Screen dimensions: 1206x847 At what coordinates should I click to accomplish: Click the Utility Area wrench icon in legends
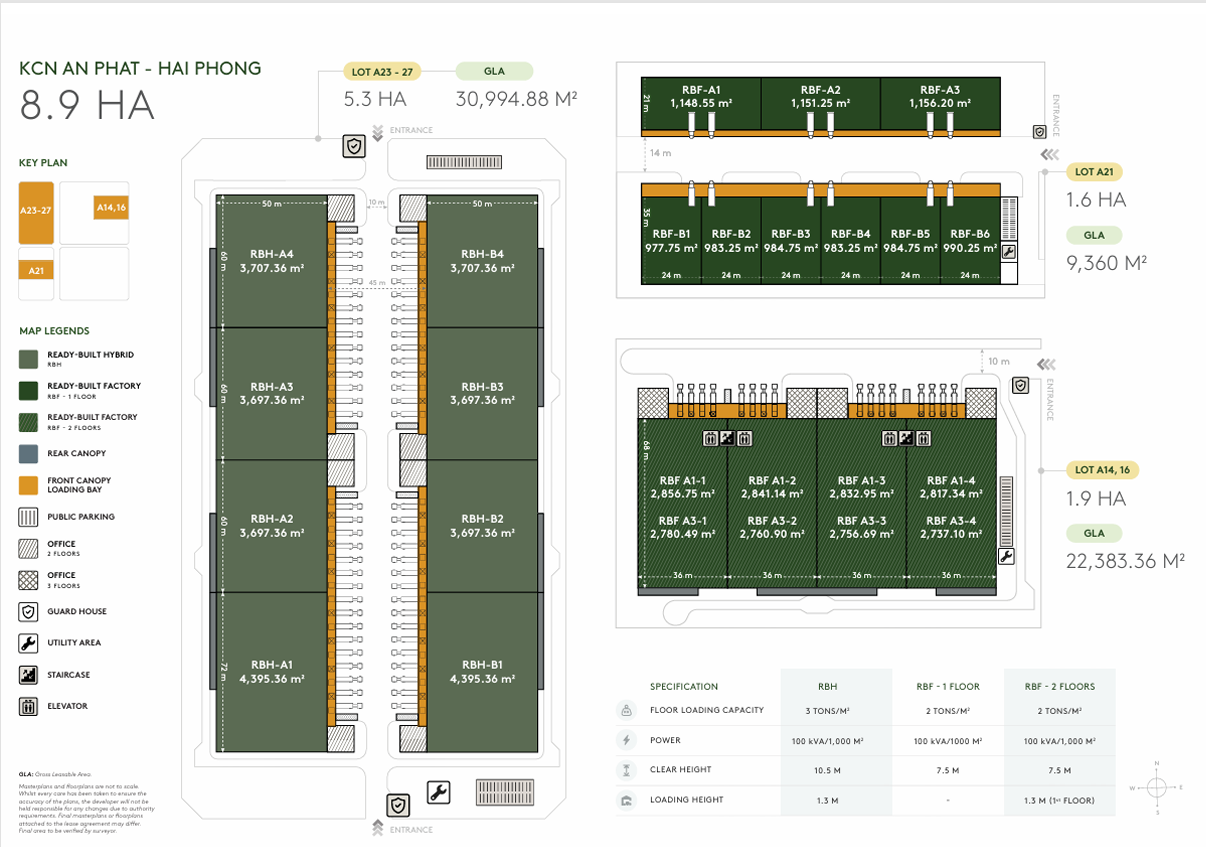(28, 643)
